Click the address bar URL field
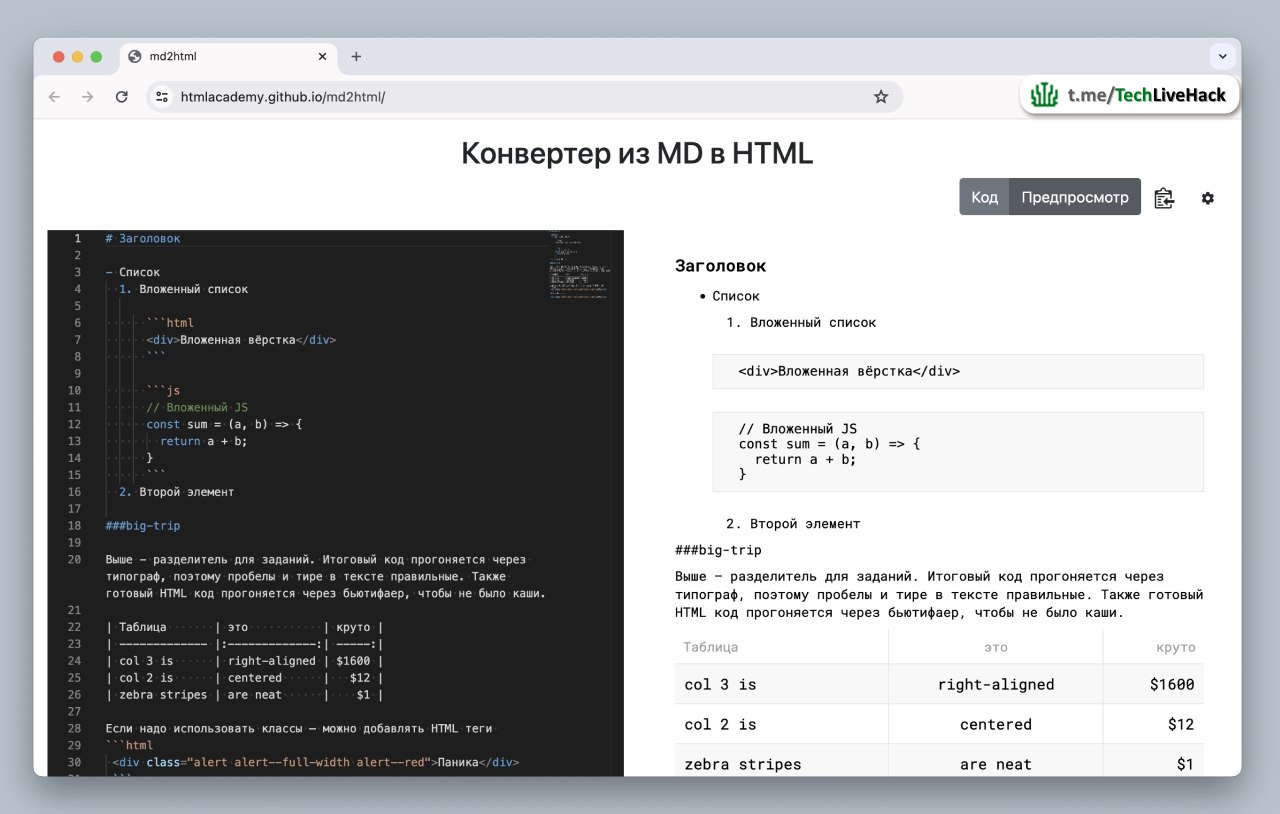Viewport: 1280px width, 814px height. pos(527,97)
